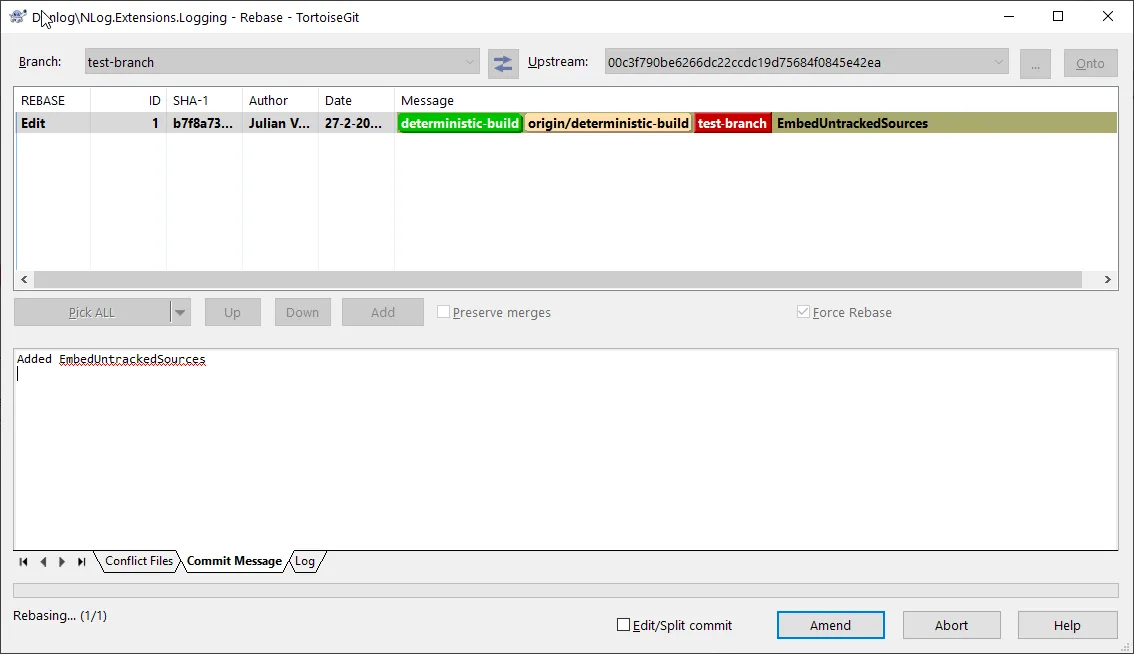Click the Amend button

[x=830, y=625]
